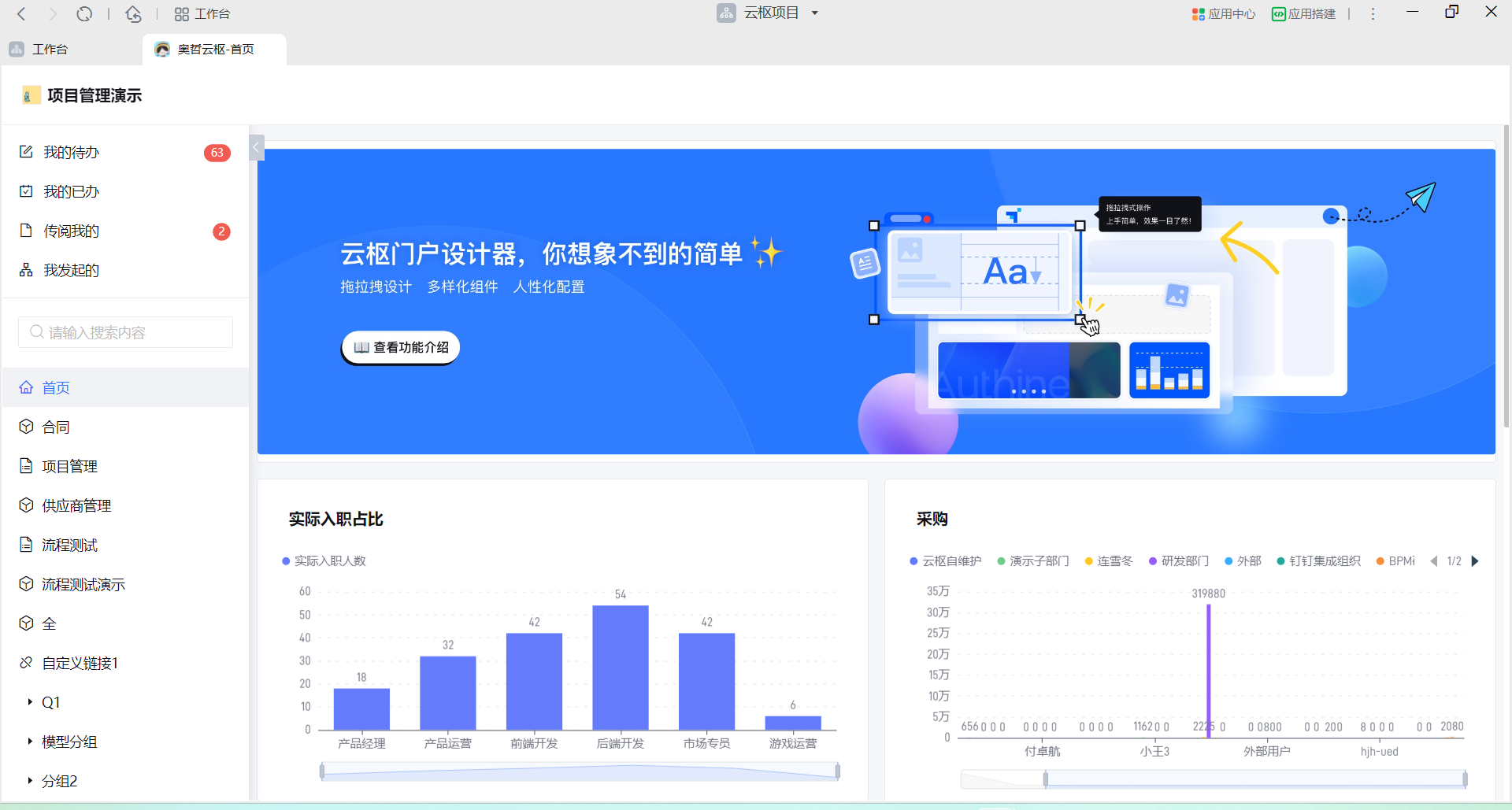Toggle 演示子部门 legend series
Viewport: 1512px width, 810px height.
1033,561
